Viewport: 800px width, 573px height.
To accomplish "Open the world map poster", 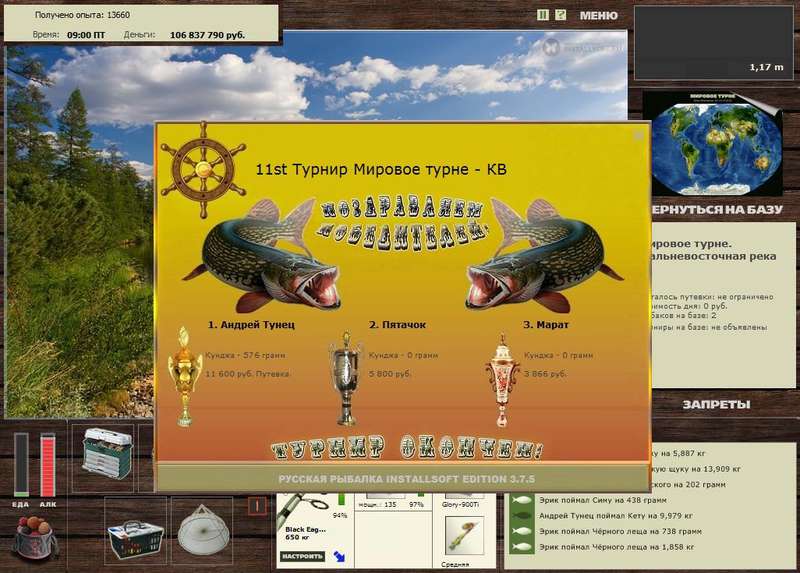I will (x=713, y=144).
